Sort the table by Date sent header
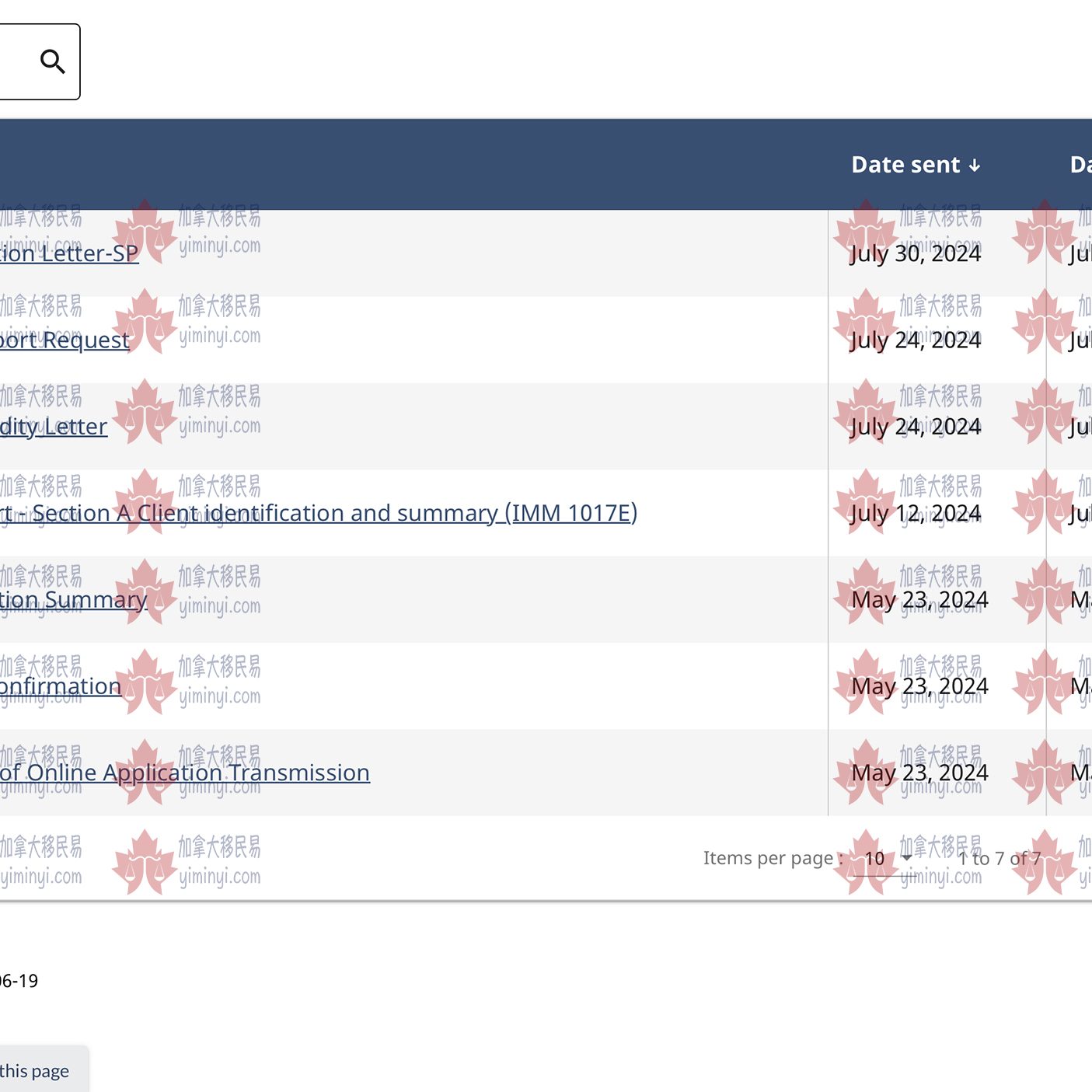Viewport: 1092px width, 1092px height. click(905, 165)
